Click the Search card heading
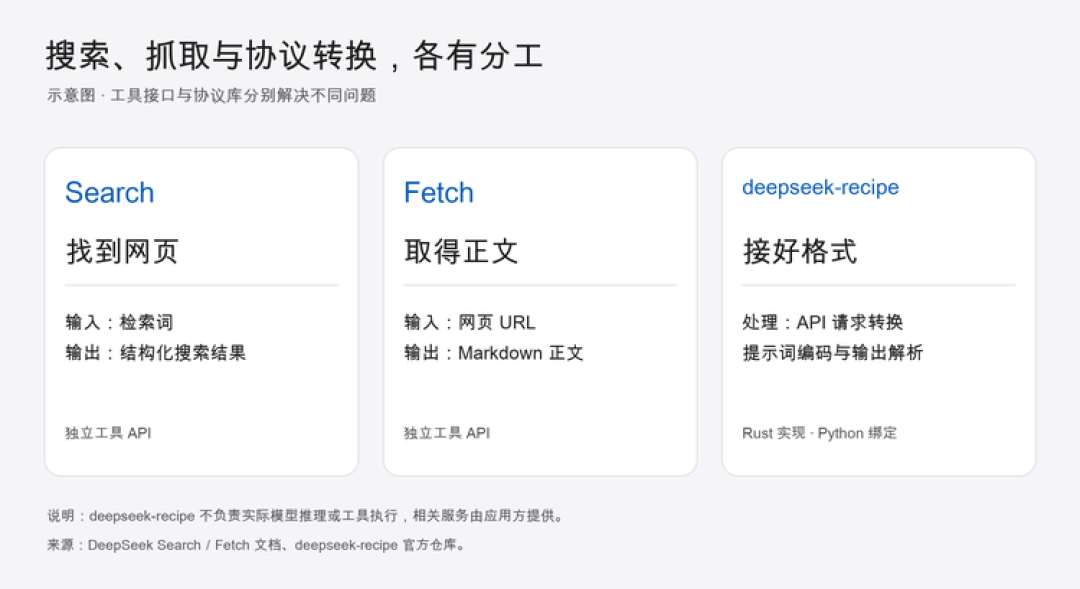 tap(110, 192)
